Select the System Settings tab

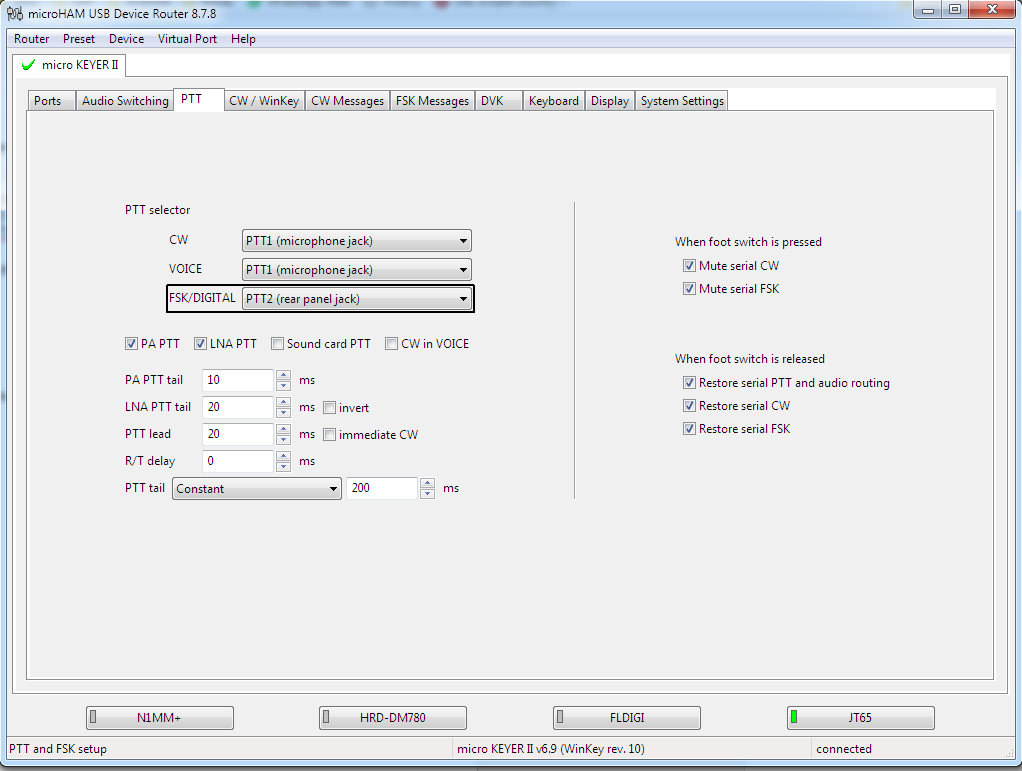click(x=681, y=100)
